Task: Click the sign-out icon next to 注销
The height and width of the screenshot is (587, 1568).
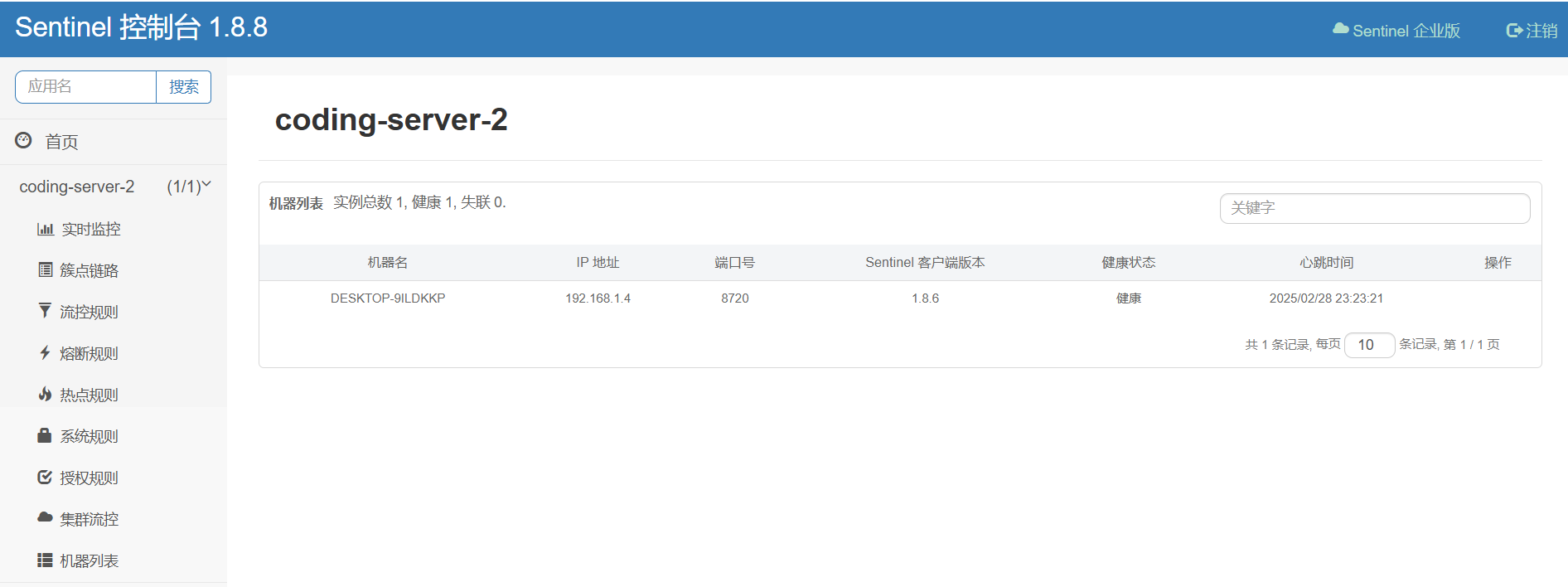Action: click(1514, 31)
